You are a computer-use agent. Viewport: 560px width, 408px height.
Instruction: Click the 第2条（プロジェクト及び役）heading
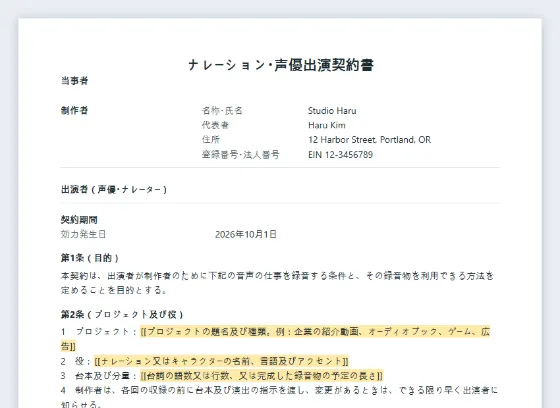(122, 314)
